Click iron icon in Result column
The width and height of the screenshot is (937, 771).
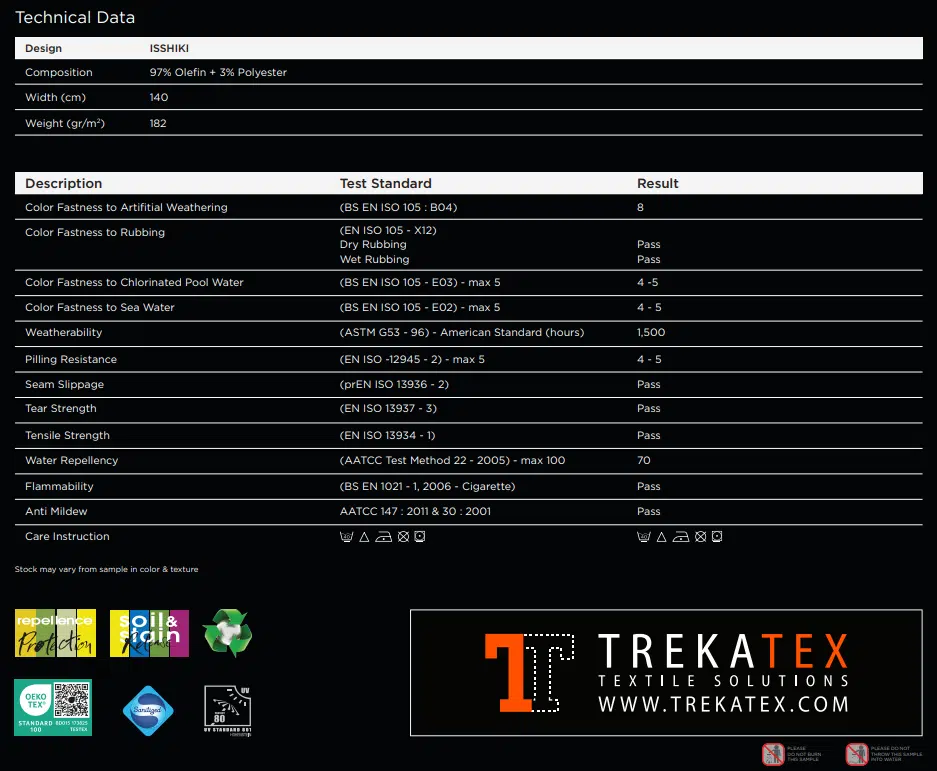click(x=680, y=537)
